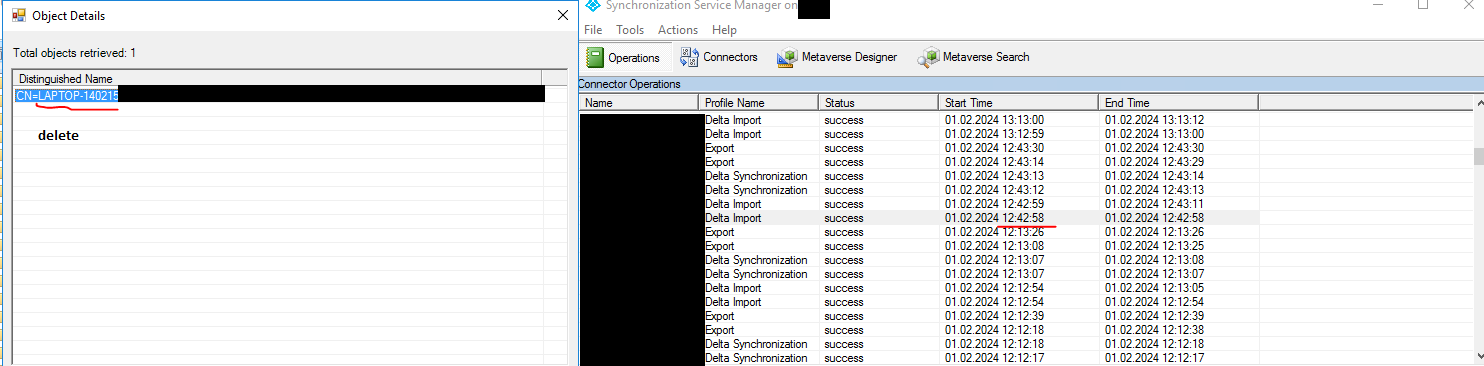Click success status of run started 12:12:39
The height and width of the screenshot is (366, 1484).
click(844, 316)
